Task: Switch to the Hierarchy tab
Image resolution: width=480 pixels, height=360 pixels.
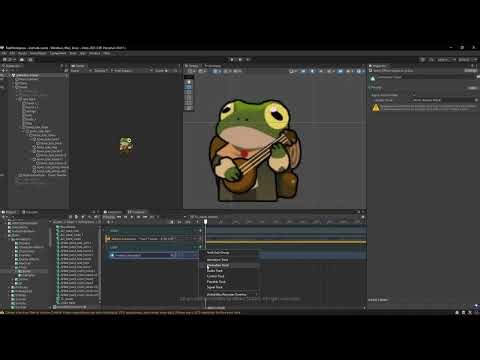Action: point(13,66)
